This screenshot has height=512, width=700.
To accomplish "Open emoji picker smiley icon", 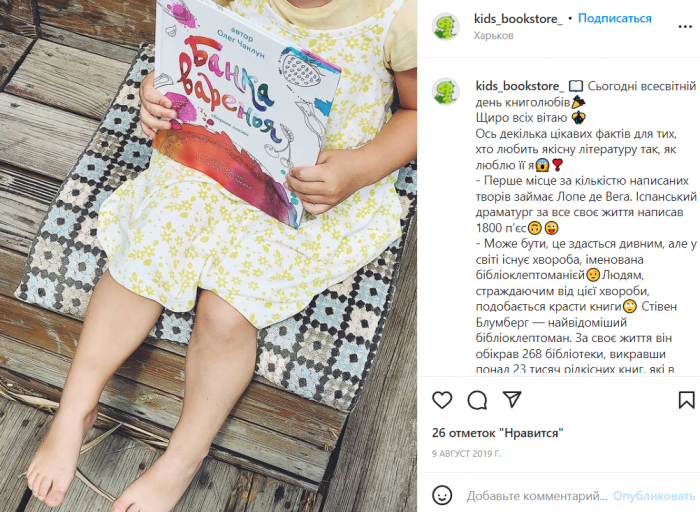I will click(x=442, y=495).
